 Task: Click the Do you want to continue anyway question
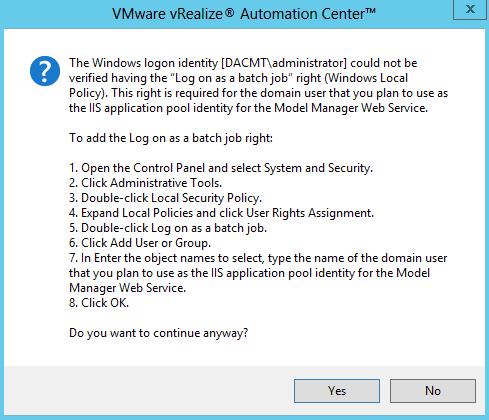point(159,333)
